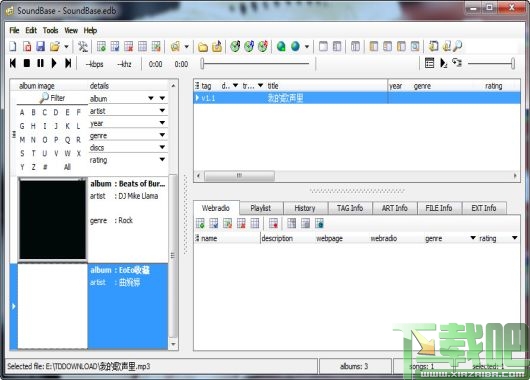Click the play-mode arrow icon beside playlist icon
This screenshot has height=380, width=530.
point(443,63)
